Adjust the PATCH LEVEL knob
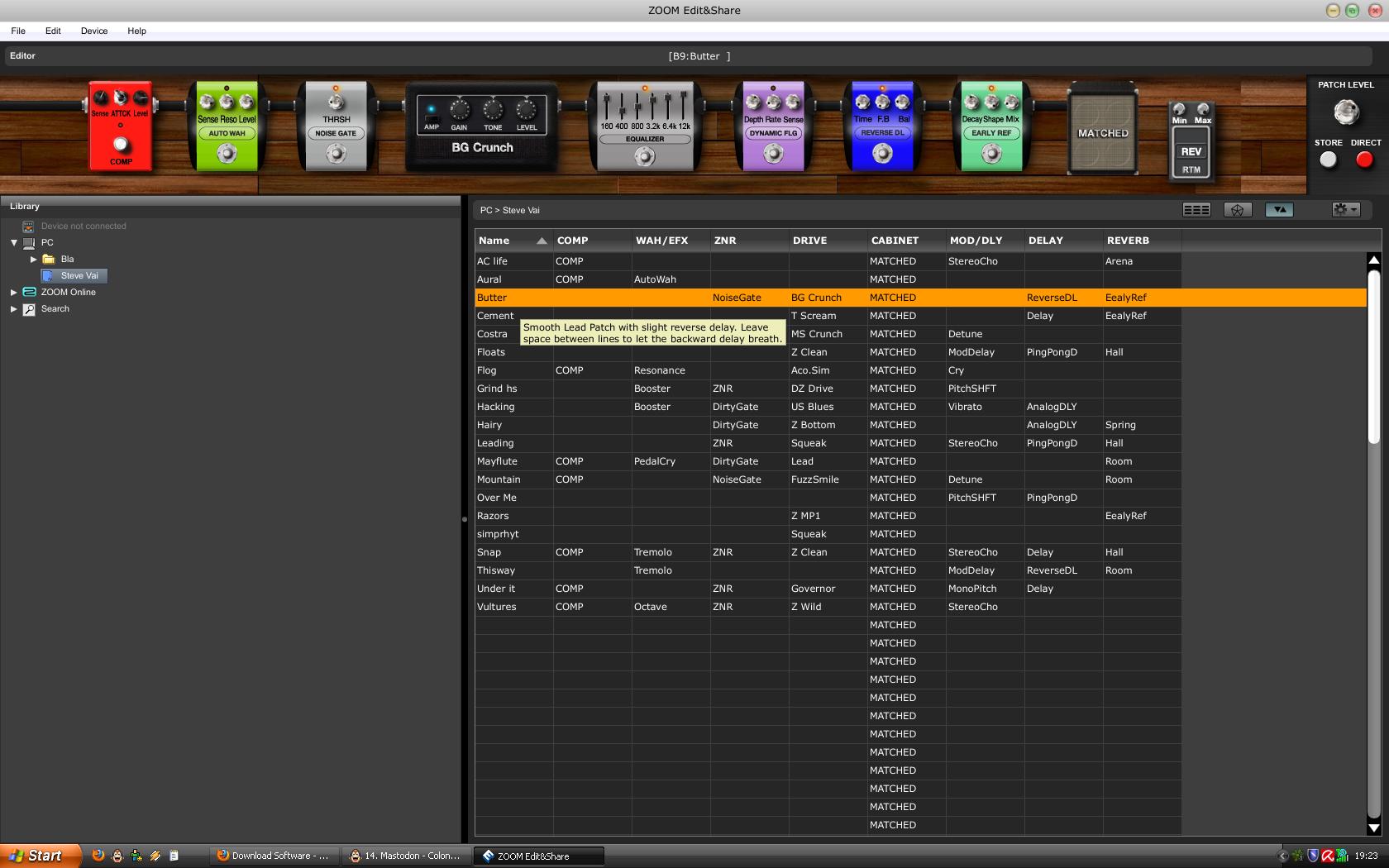Image resolution: width=1389 pixels, height=868 pixels. (1346, 112)
